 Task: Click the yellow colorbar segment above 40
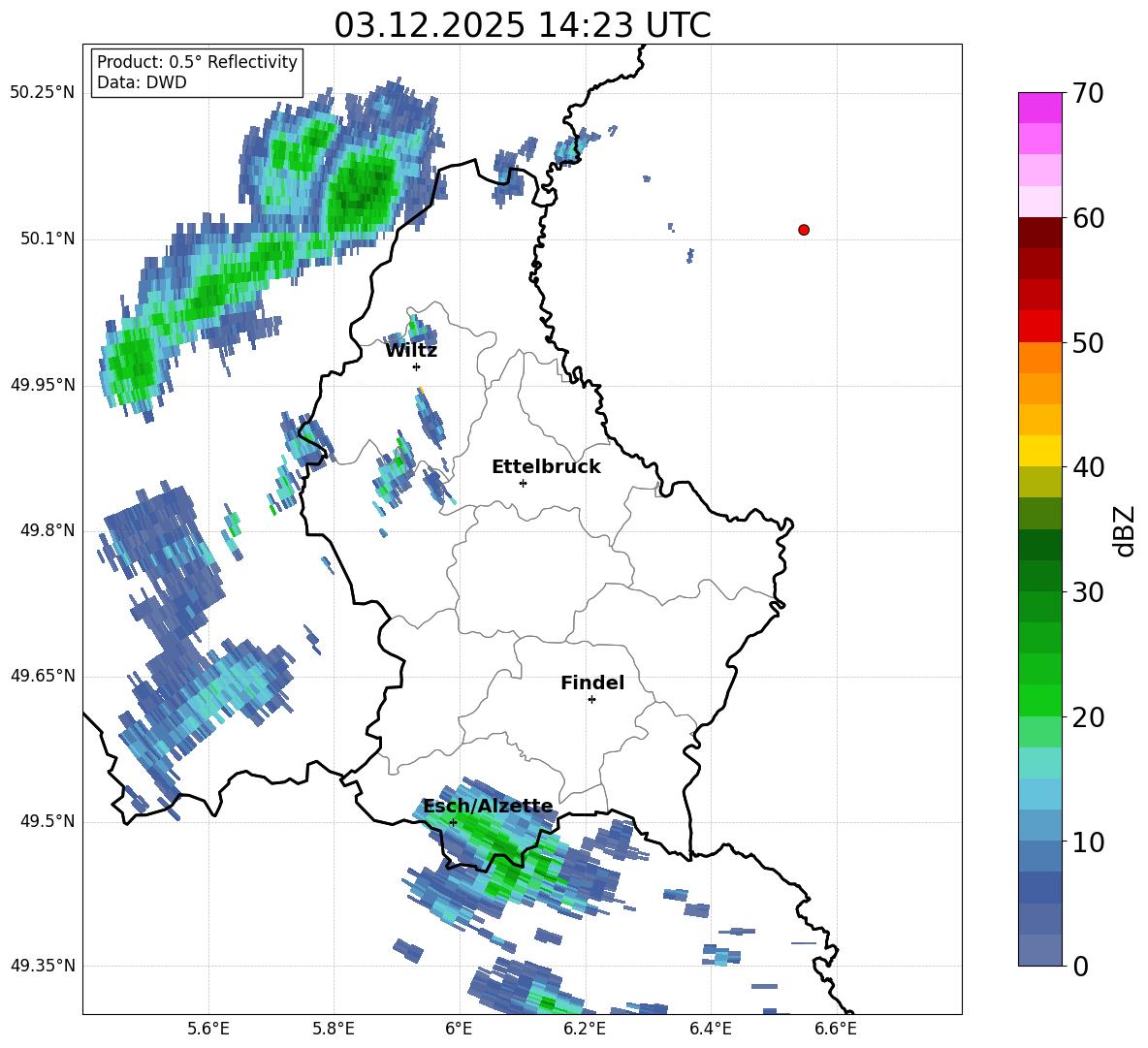coord(1039,452)
